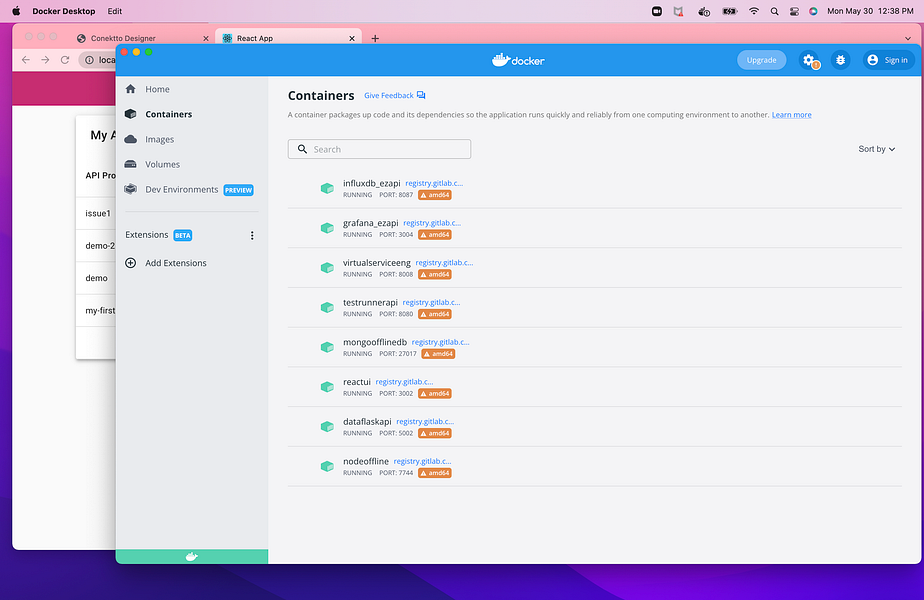Screen dimensions: 924x600
Task: Click influxdb_ezapi container icon
Action: 327,189
